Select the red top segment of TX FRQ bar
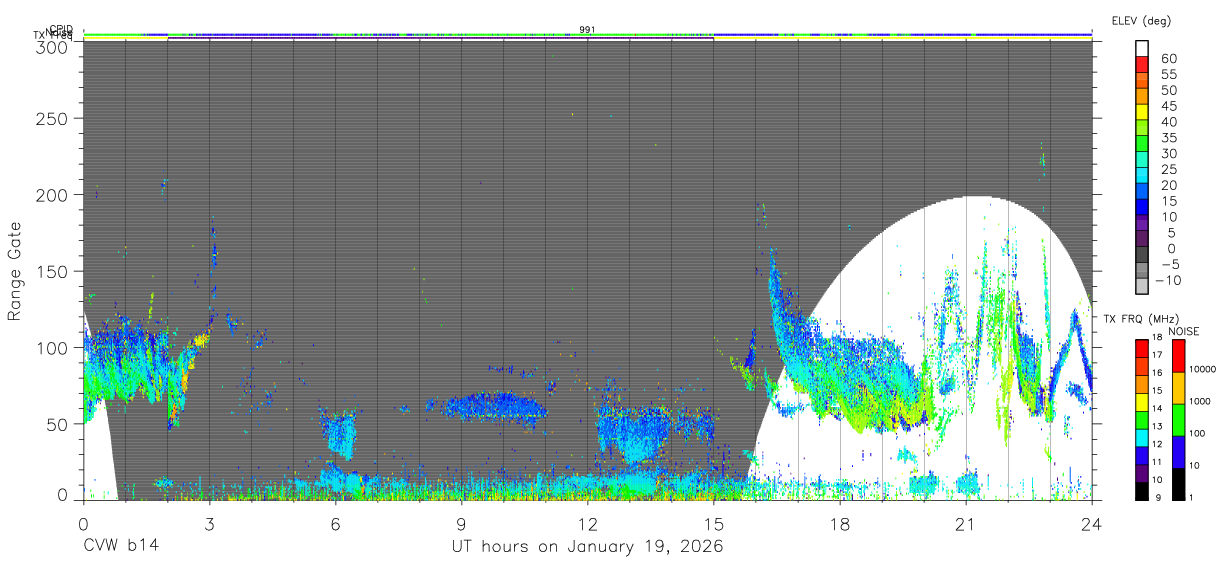 1142,349
